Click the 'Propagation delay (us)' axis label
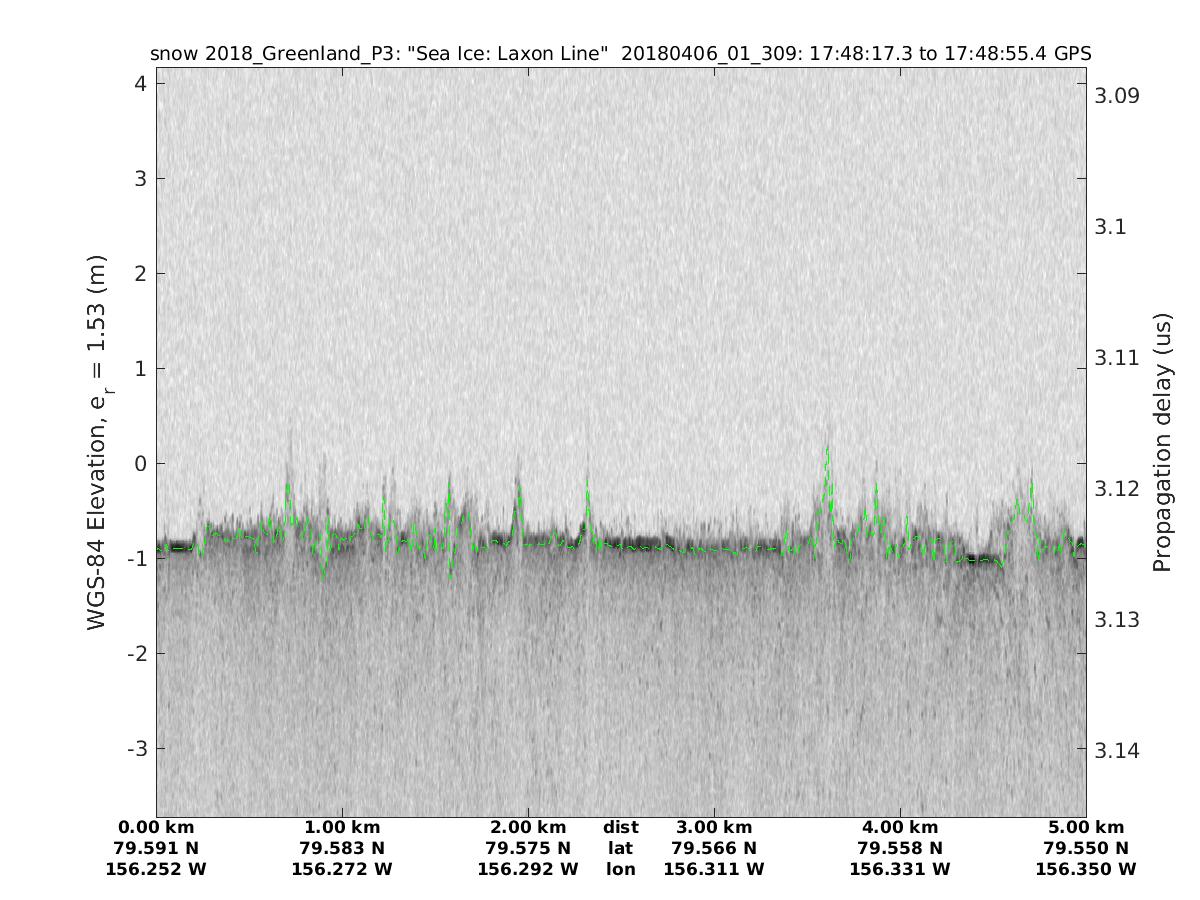 click(x=1161, y=443)
